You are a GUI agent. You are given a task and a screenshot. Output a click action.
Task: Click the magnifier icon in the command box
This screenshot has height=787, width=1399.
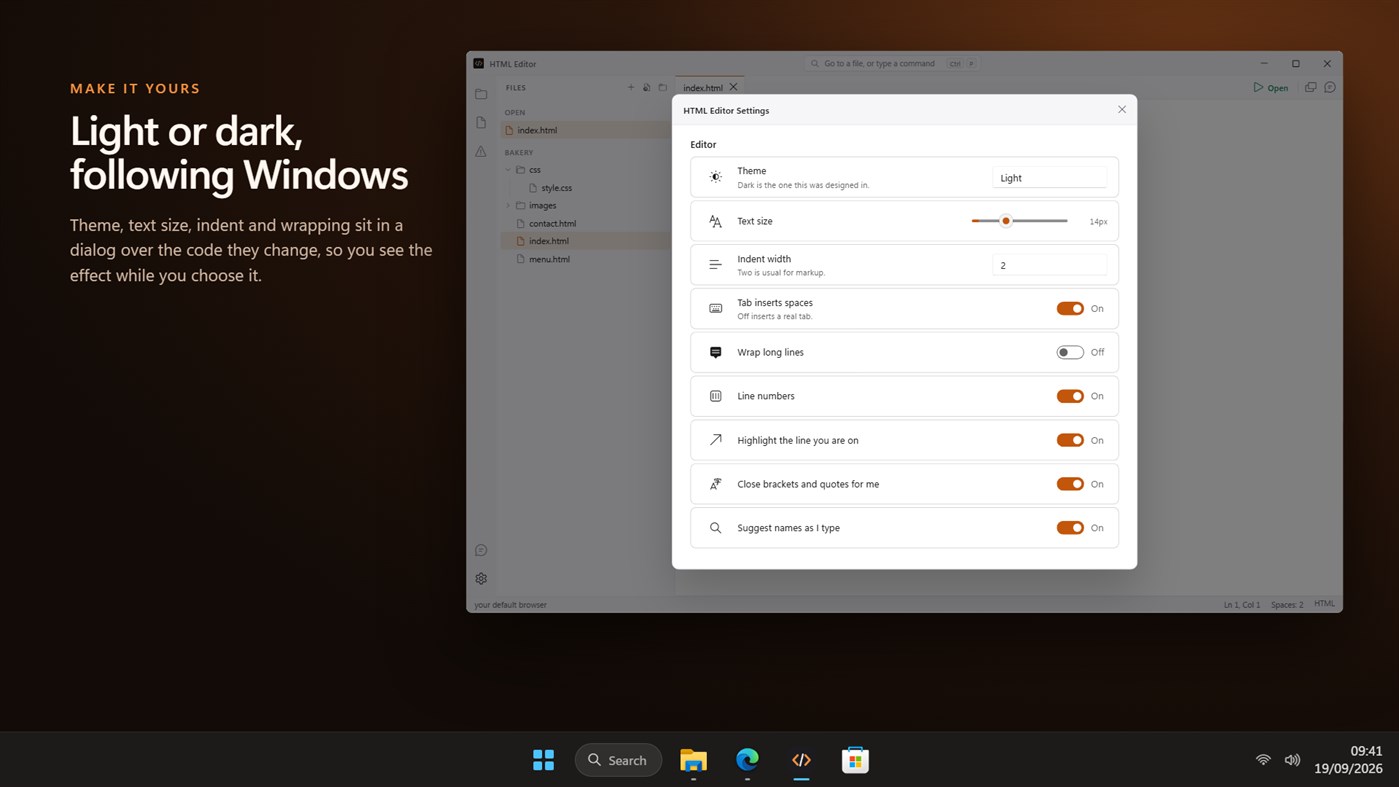815,63
